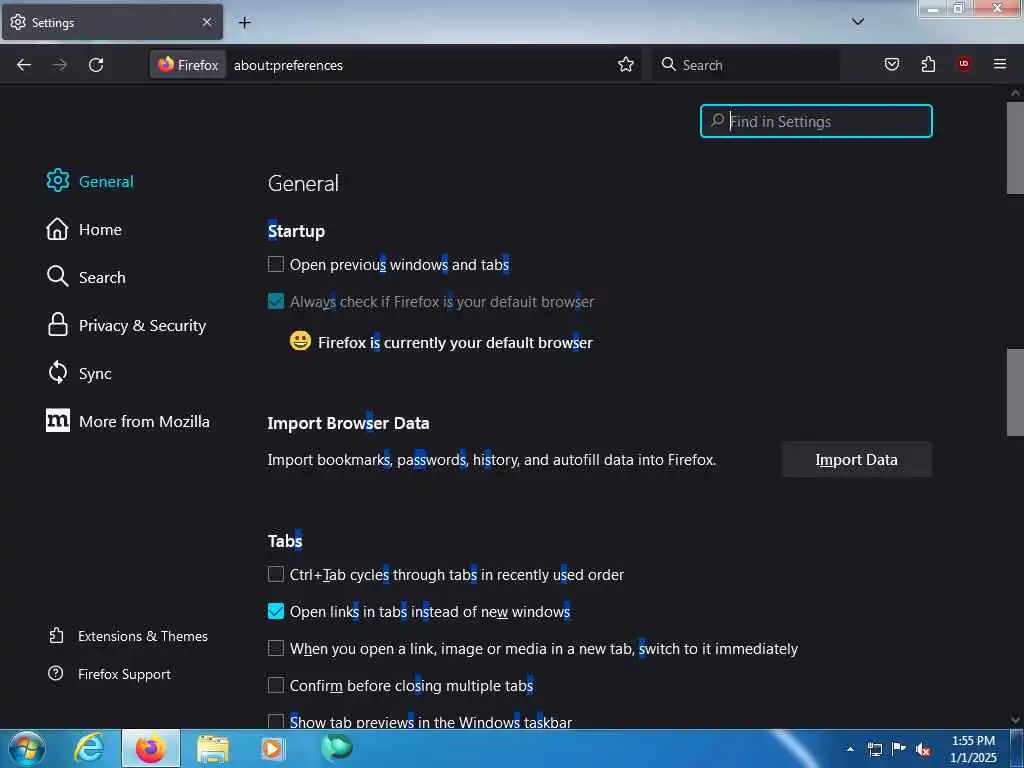Viewport: 1024px width, 768px height.
Task: Open Privacy & Security settings
Action: pyautogui.click(x=126, y=325)
